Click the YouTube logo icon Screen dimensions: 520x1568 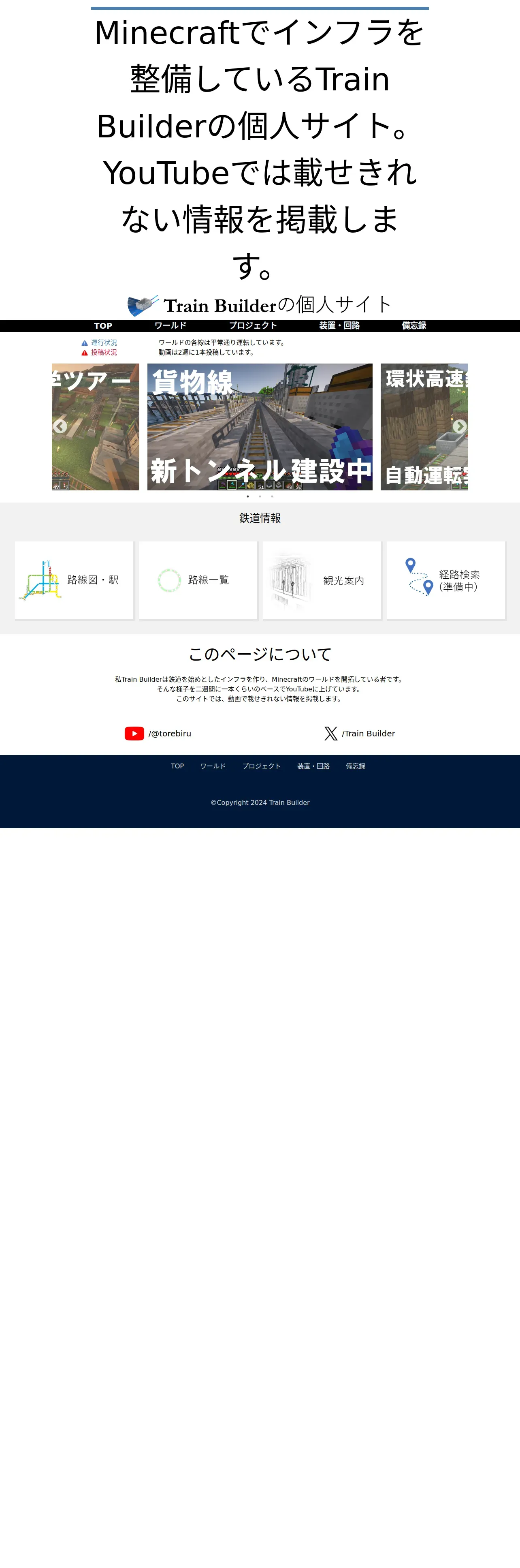coord(134,734)
